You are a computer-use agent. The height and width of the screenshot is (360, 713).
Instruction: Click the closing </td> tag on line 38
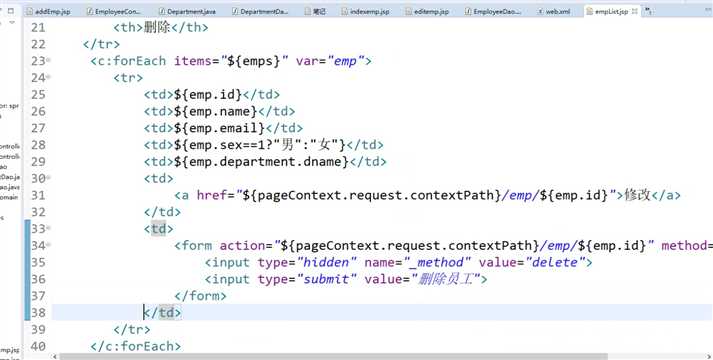(x=162, y=313)
